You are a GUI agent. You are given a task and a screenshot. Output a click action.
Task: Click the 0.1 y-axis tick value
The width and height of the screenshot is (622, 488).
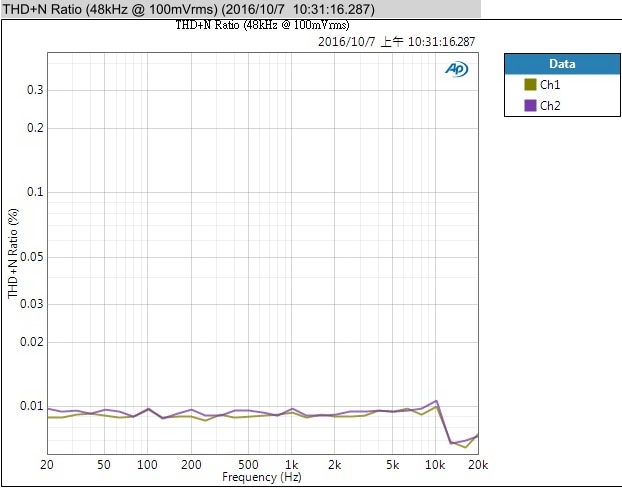coord(35,192)
